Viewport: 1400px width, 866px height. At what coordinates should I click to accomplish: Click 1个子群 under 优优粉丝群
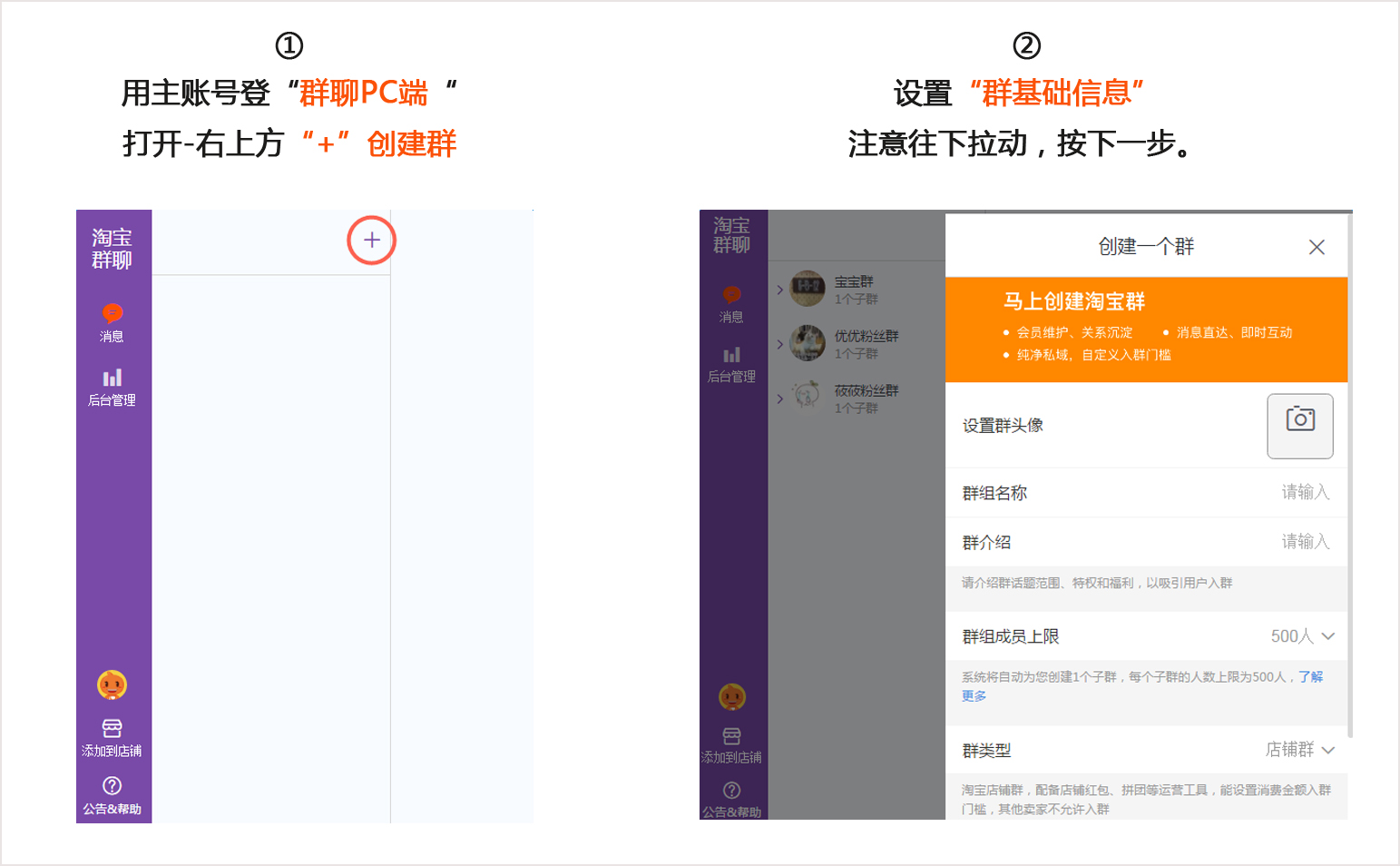[x=857, y=354]
